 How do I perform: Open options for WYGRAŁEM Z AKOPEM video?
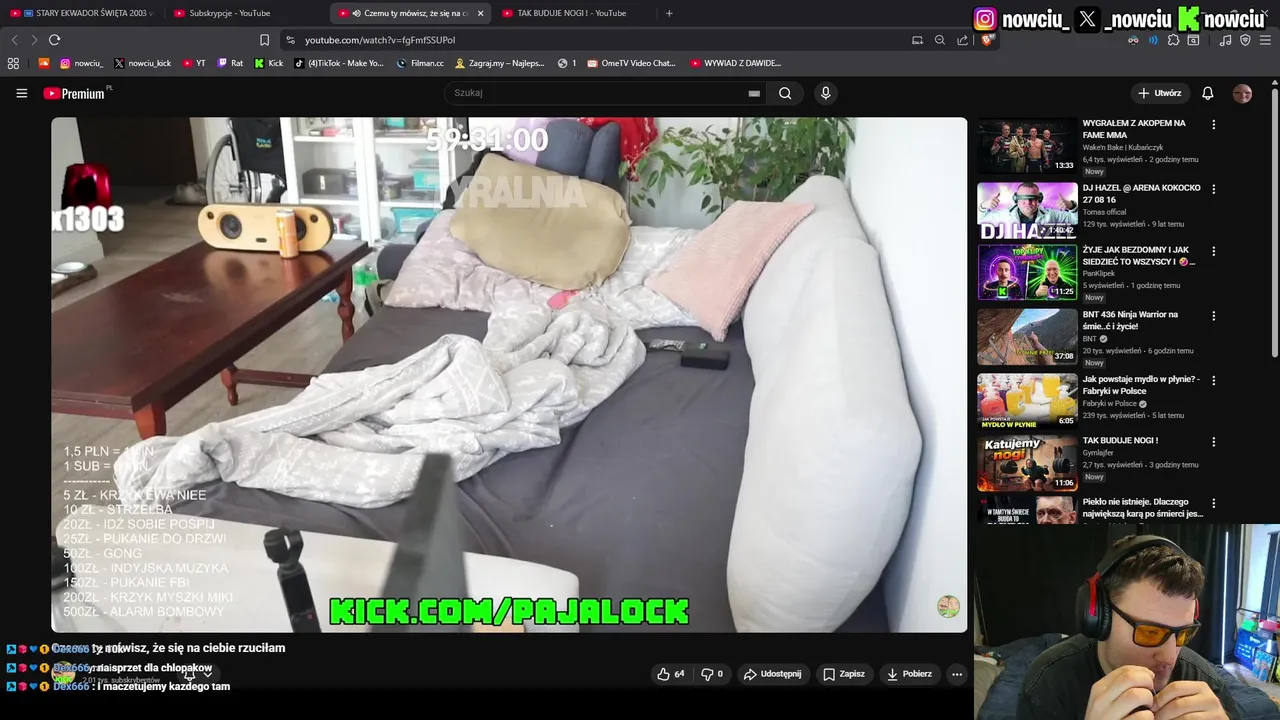pyautogui.click(x=1213, y=125)
